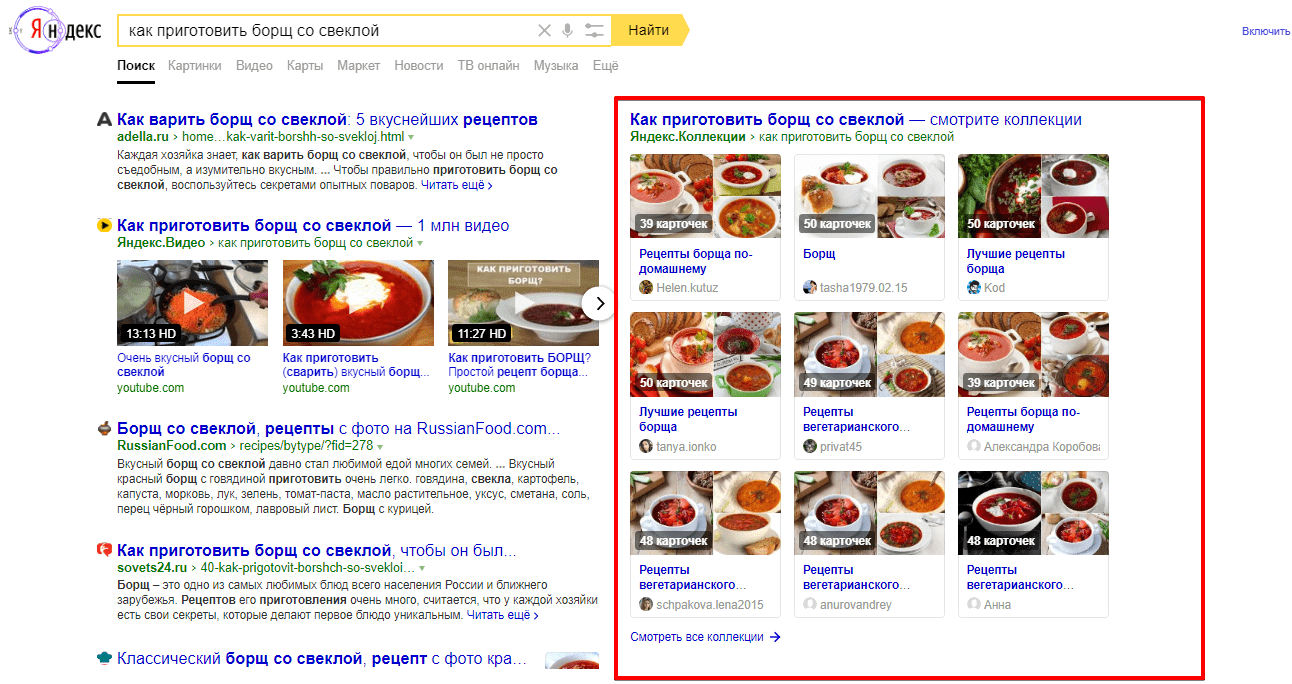Click the Найти search button

[x=650, y=31]
